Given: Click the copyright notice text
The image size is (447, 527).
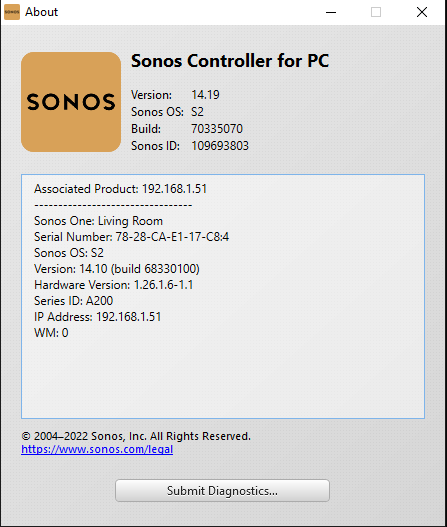Looking at the screenshot, I should tap(136, 436).
